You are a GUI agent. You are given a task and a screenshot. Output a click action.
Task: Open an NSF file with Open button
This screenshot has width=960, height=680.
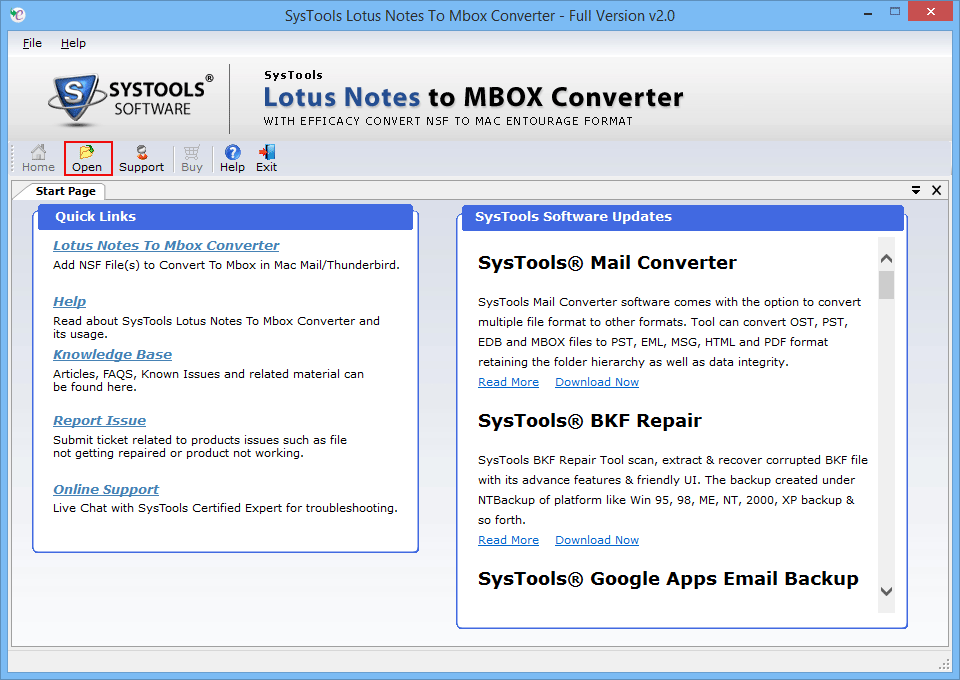point(88,159)
